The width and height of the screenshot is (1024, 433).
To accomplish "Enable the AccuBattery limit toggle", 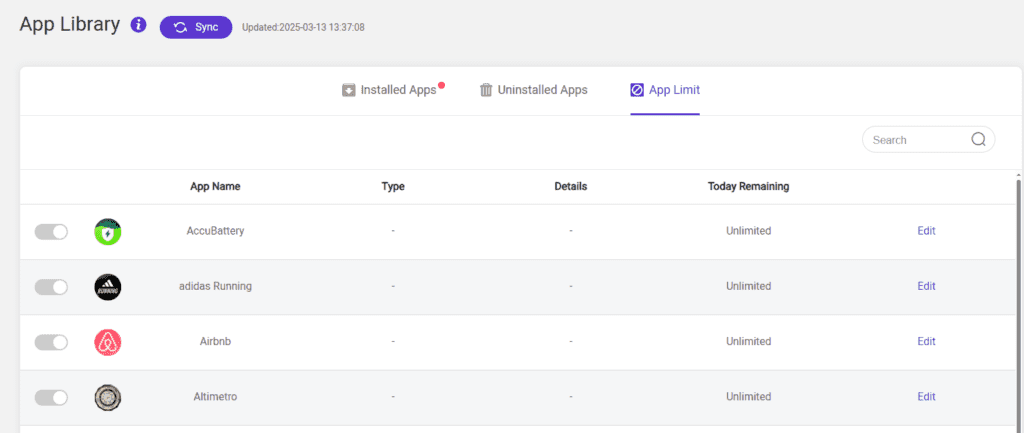I will (x=51, y=232).
